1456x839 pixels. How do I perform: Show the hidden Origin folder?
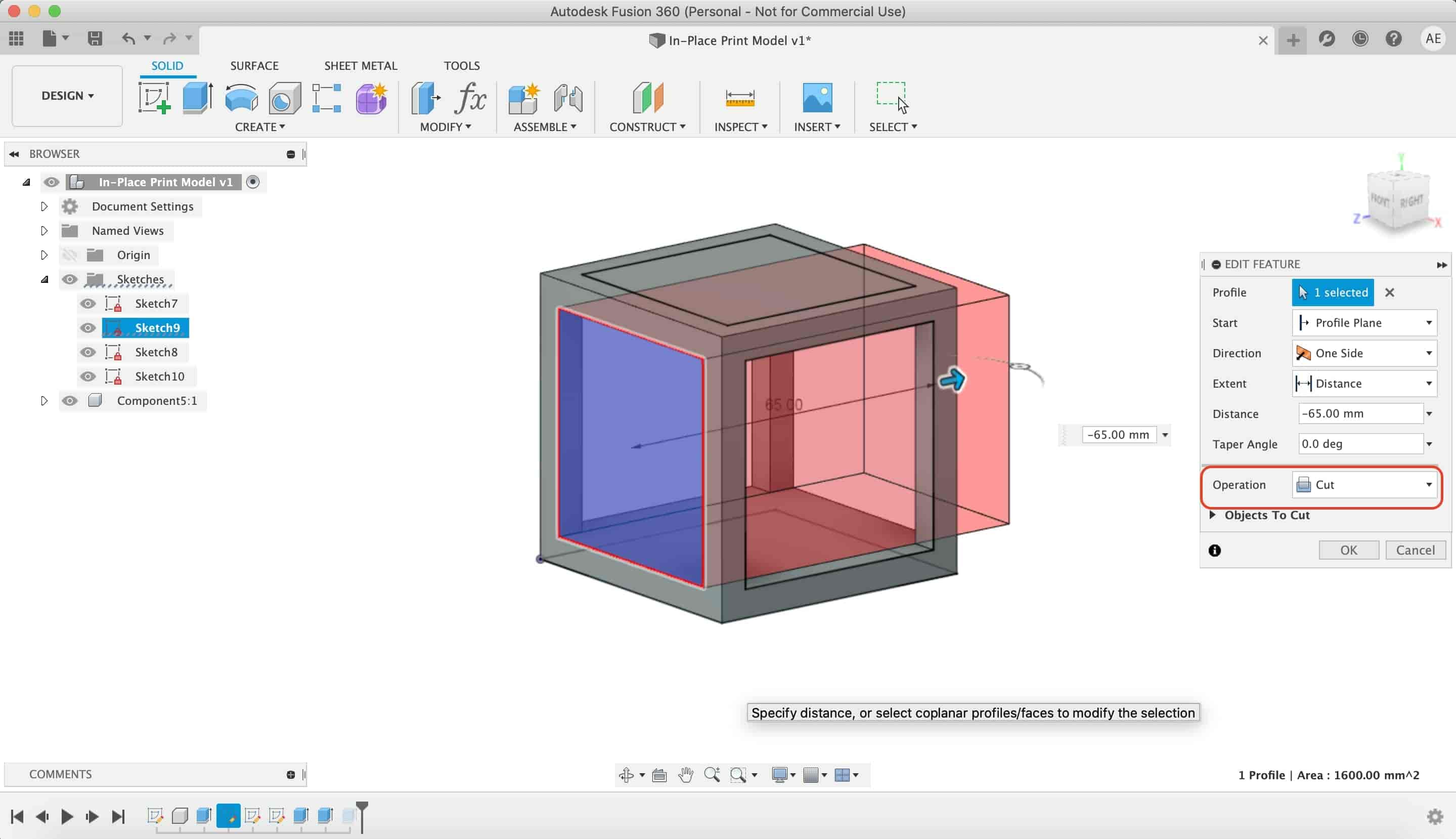click(70, 255)
